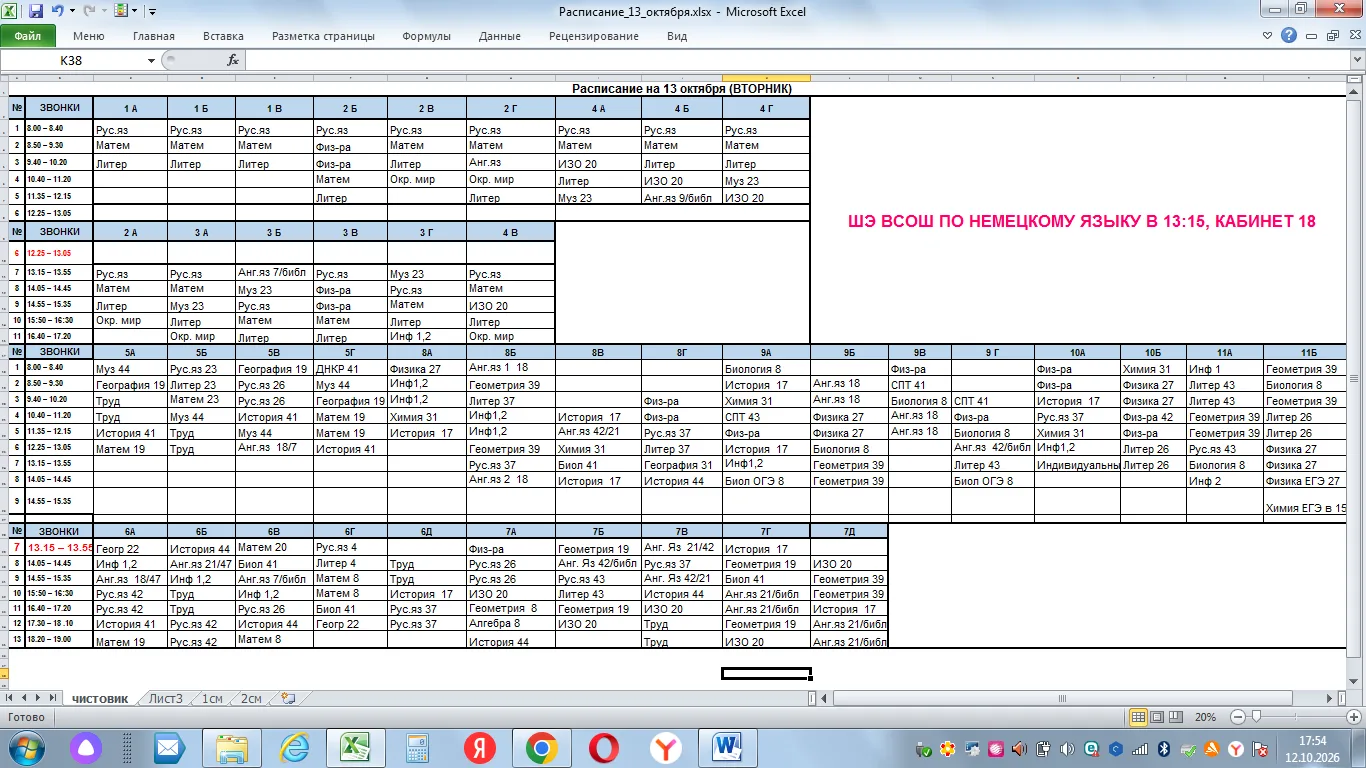Go to the Формулы ribbon tab

(x=427, y=36)
